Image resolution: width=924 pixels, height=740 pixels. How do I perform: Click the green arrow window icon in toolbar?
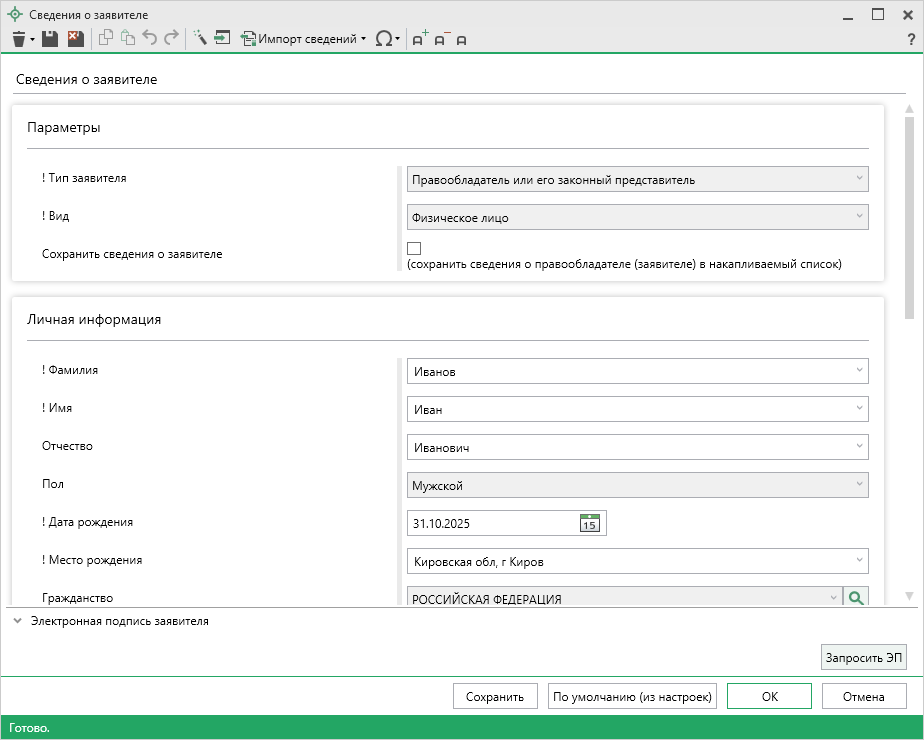(x=223, y=39)
